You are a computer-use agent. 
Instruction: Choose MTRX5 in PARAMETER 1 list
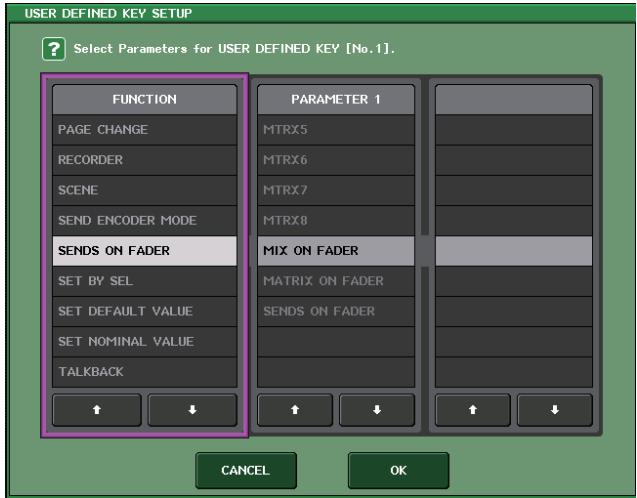pyautogui.click(x=336, y=130)
